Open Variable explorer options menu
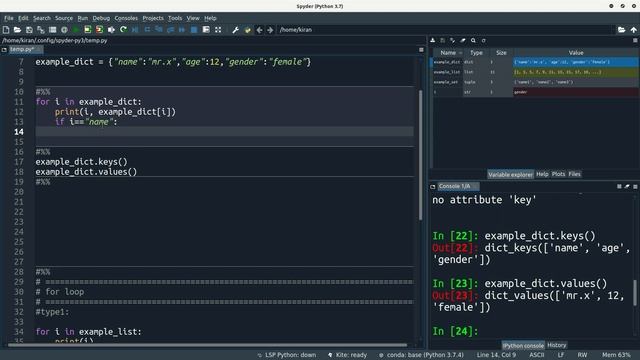Screen dimensions: 640x360 click(635, 40)
